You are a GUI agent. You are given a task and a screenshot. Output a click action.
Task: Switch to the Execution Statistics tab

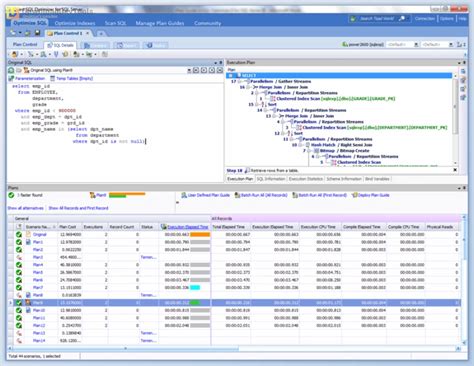(x=305, y=179)
